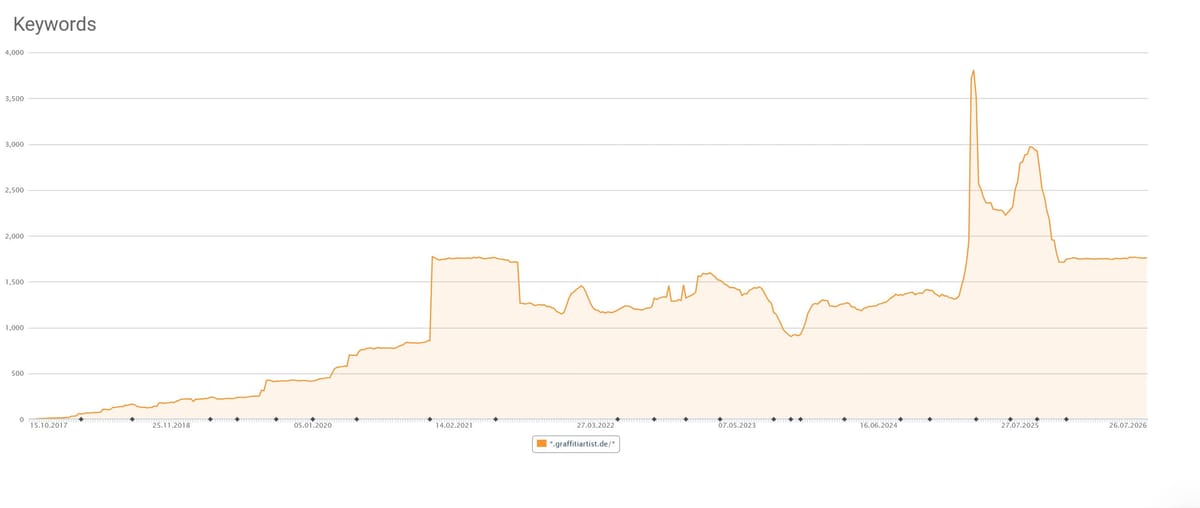Select the 500 y-axis label
Image resolution: width=1200 pixels, height=508 pixels.
(x=18, y=374)
